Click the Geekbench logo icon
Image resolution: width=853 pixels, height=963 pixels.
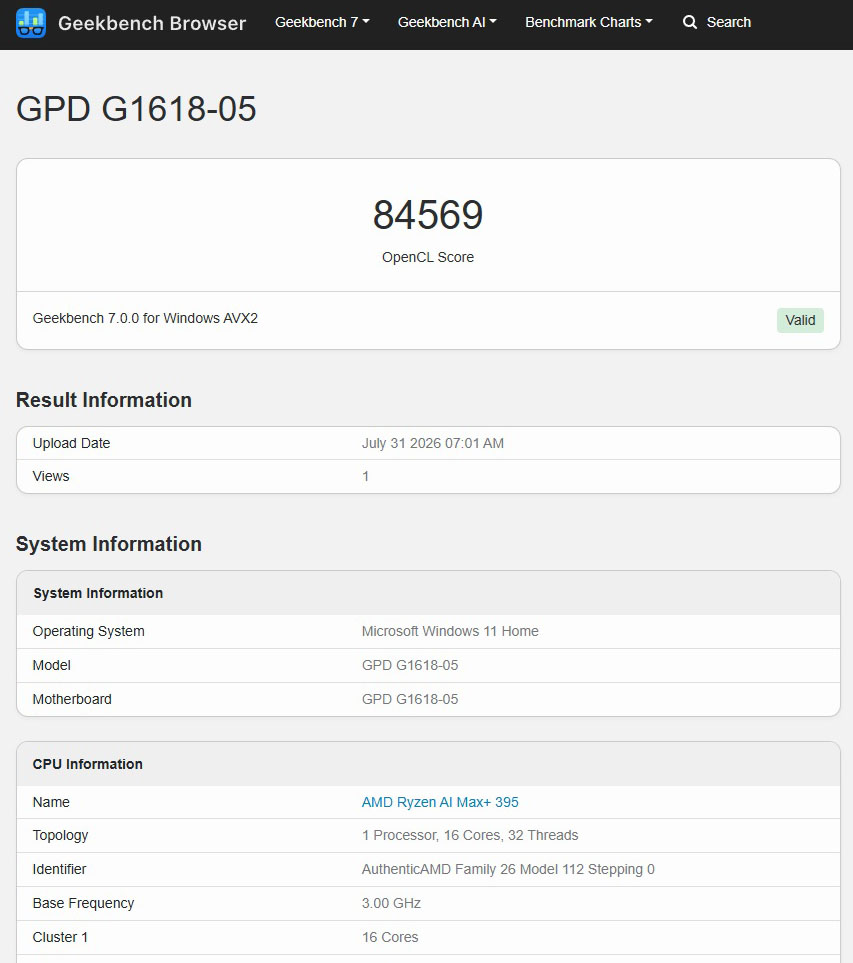pyautogui.click(x=31, y=23)
